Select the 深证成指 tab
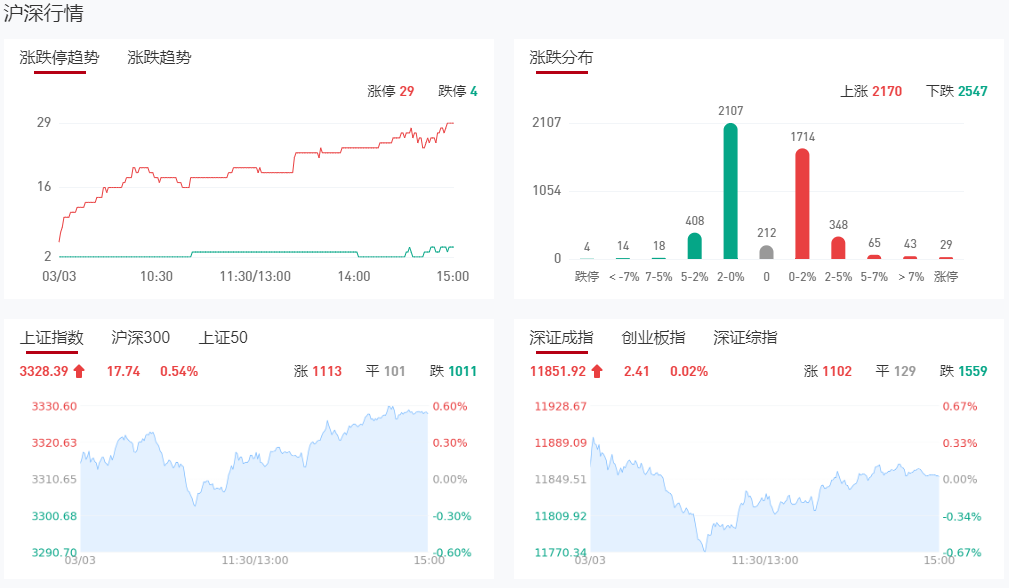The image size is (1009, 588). pos(561,338)
